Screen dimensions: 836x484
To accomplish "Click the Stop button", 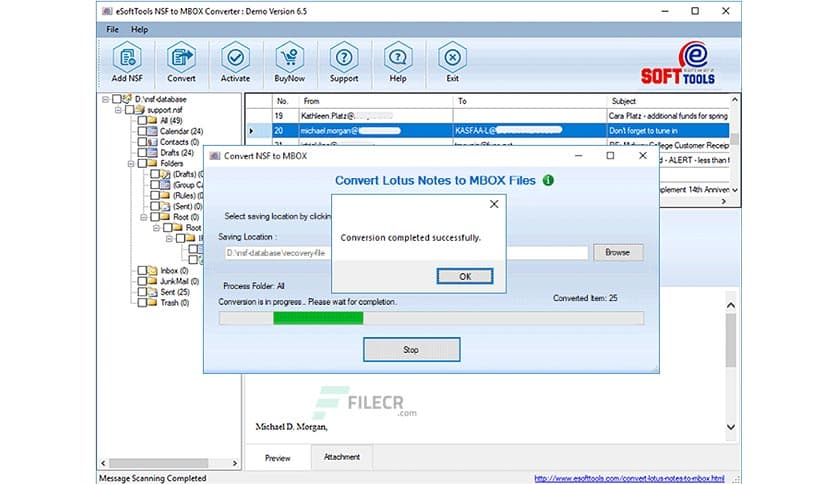I will [412, 350].
